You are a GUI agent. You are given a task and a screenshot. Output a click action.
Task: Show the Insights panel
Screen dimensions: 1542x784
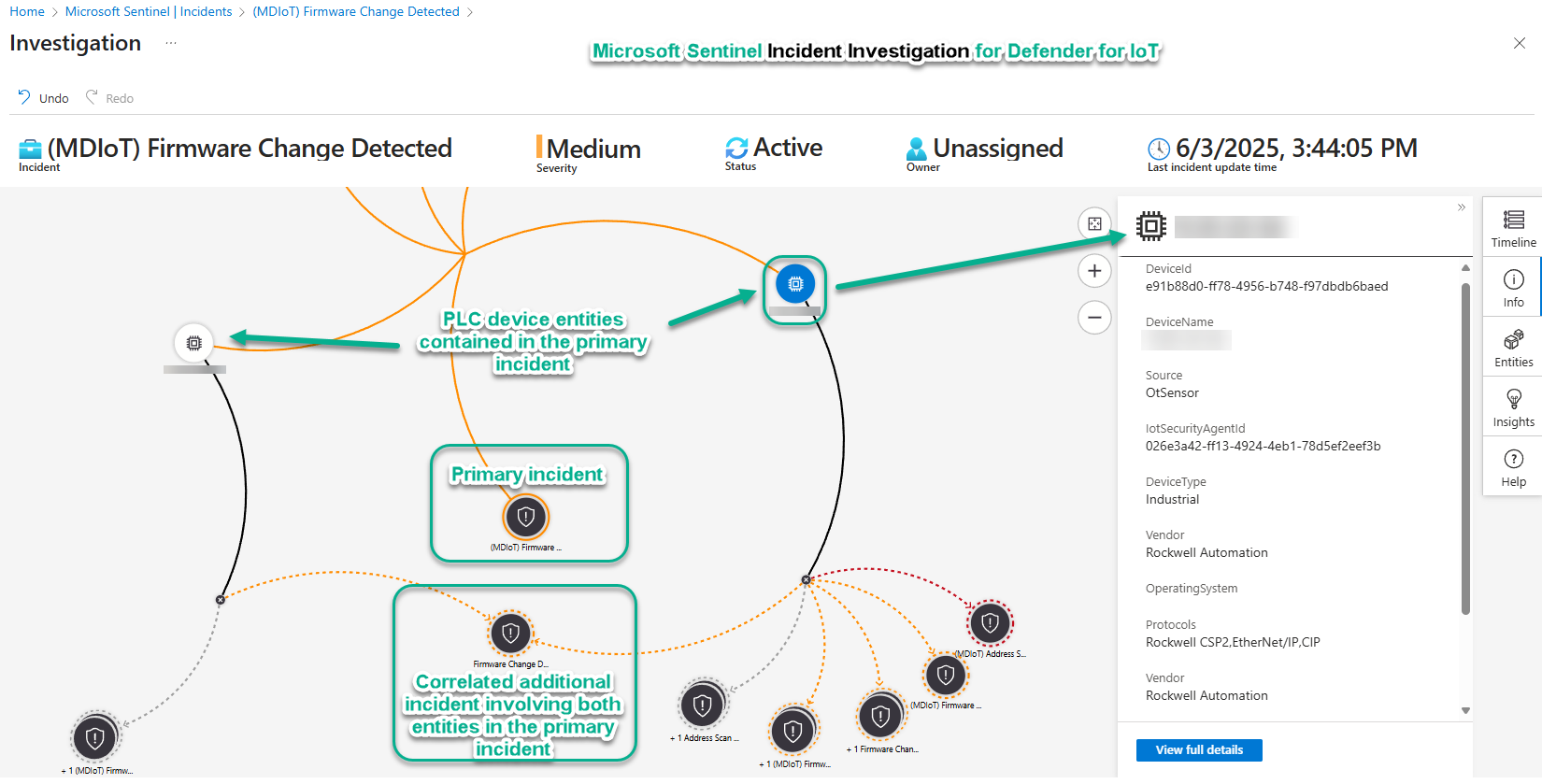pos(1513,406)
